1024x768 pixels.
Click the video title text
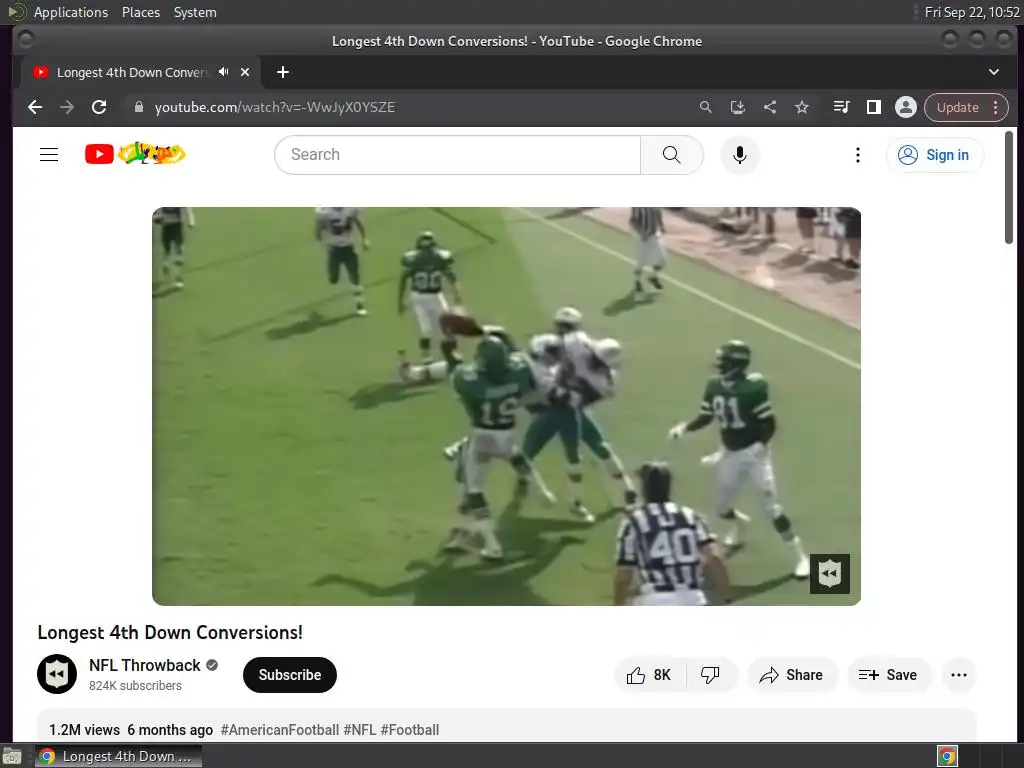170,632
